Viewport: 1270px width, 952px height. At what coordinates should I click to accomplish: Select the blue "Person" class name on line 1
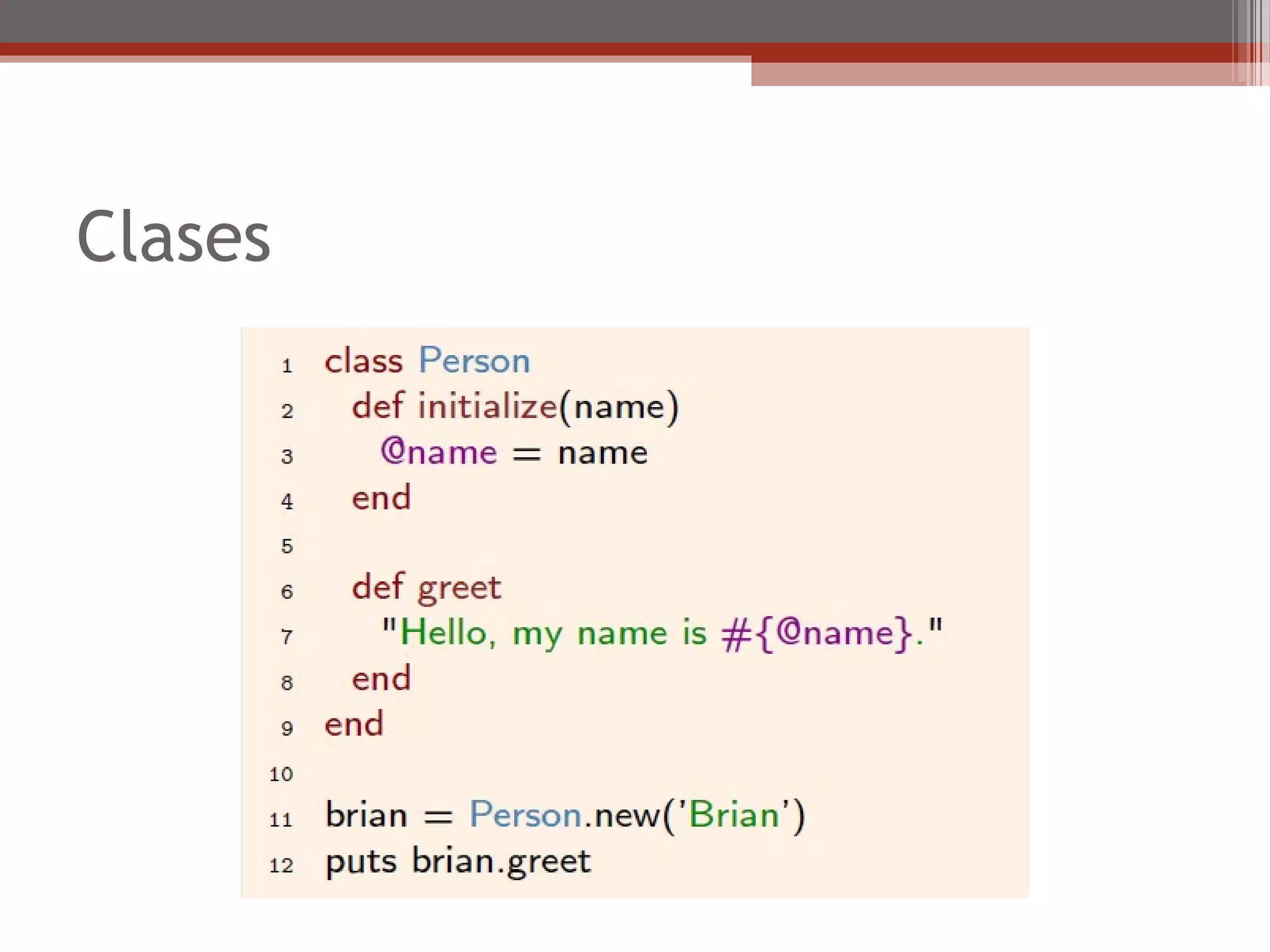click(x=474, y=361)
